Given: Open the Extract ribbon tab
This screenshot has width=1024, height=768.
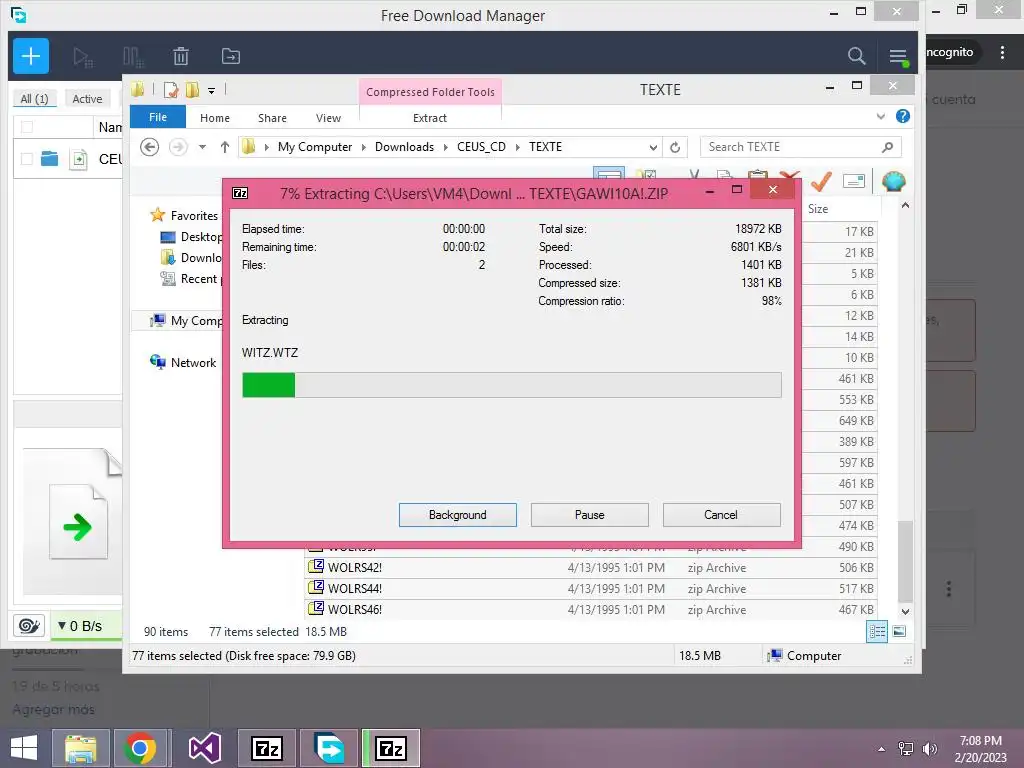Looking at the screenshot, I should click(430, 118).
